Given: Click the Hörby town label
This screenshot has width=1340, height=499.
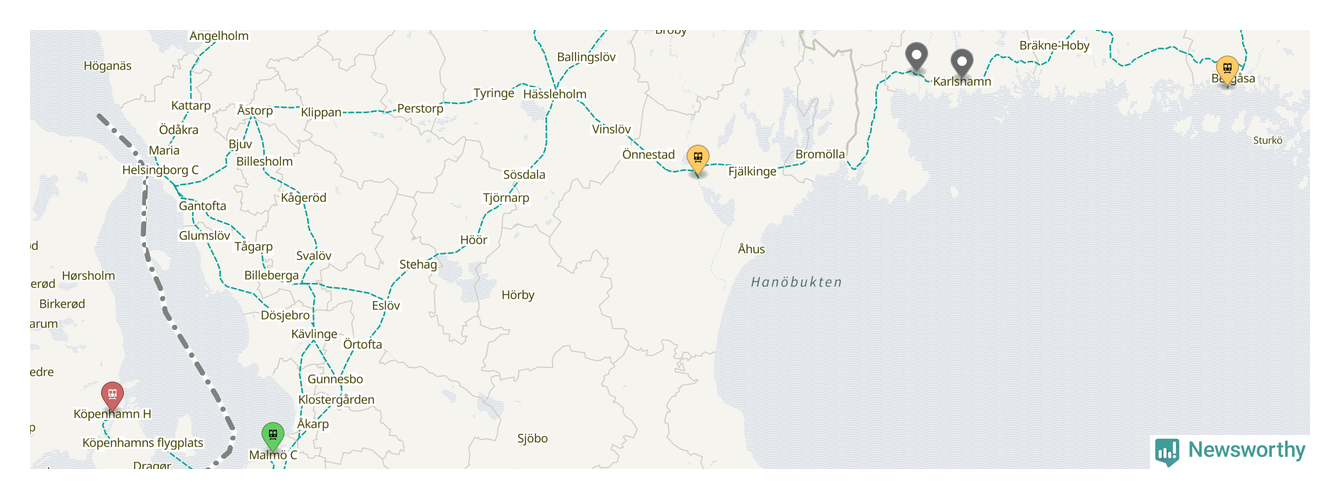Looking at the screenshot, I should click(x=518, y=295).
